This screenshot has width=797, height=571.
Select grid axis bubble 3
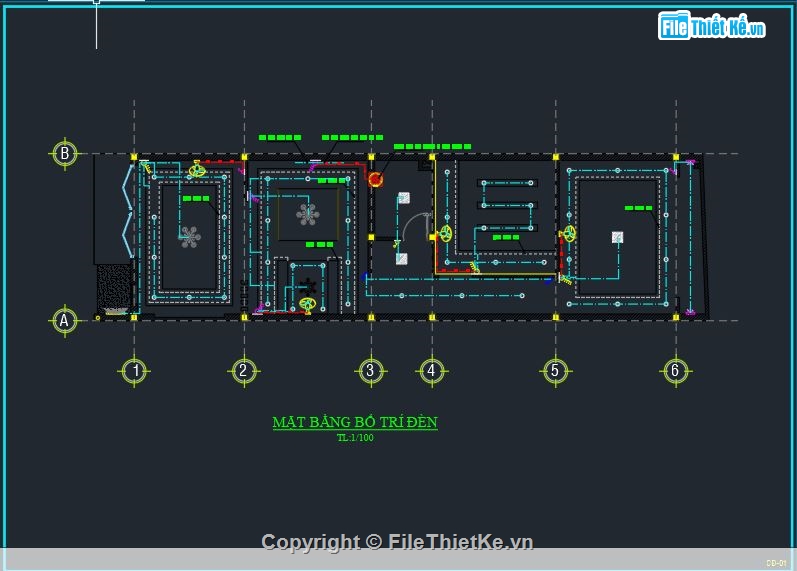(371, 371)
